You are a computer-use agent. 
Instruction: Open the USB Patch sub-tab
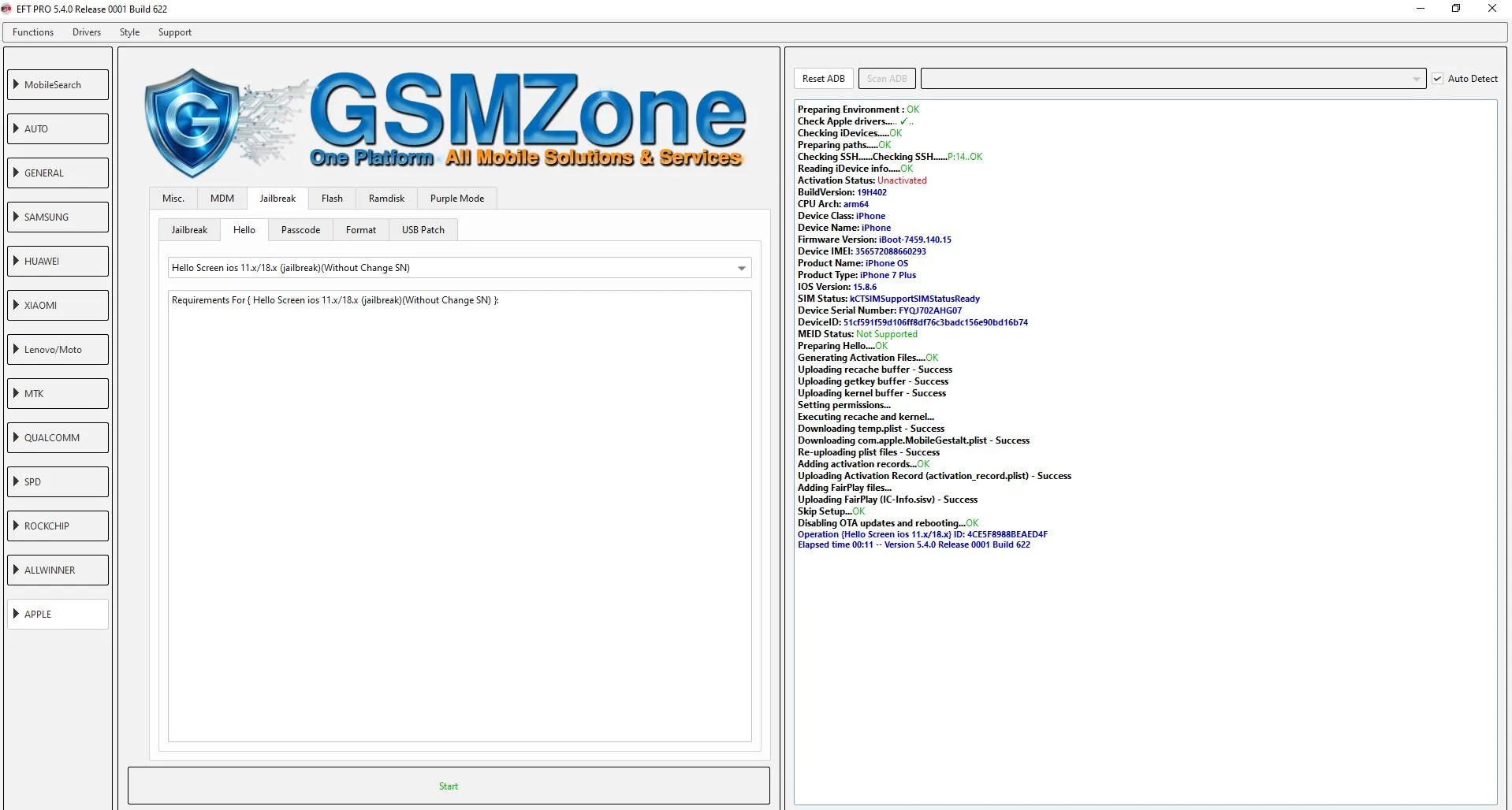tap(423, 230)
